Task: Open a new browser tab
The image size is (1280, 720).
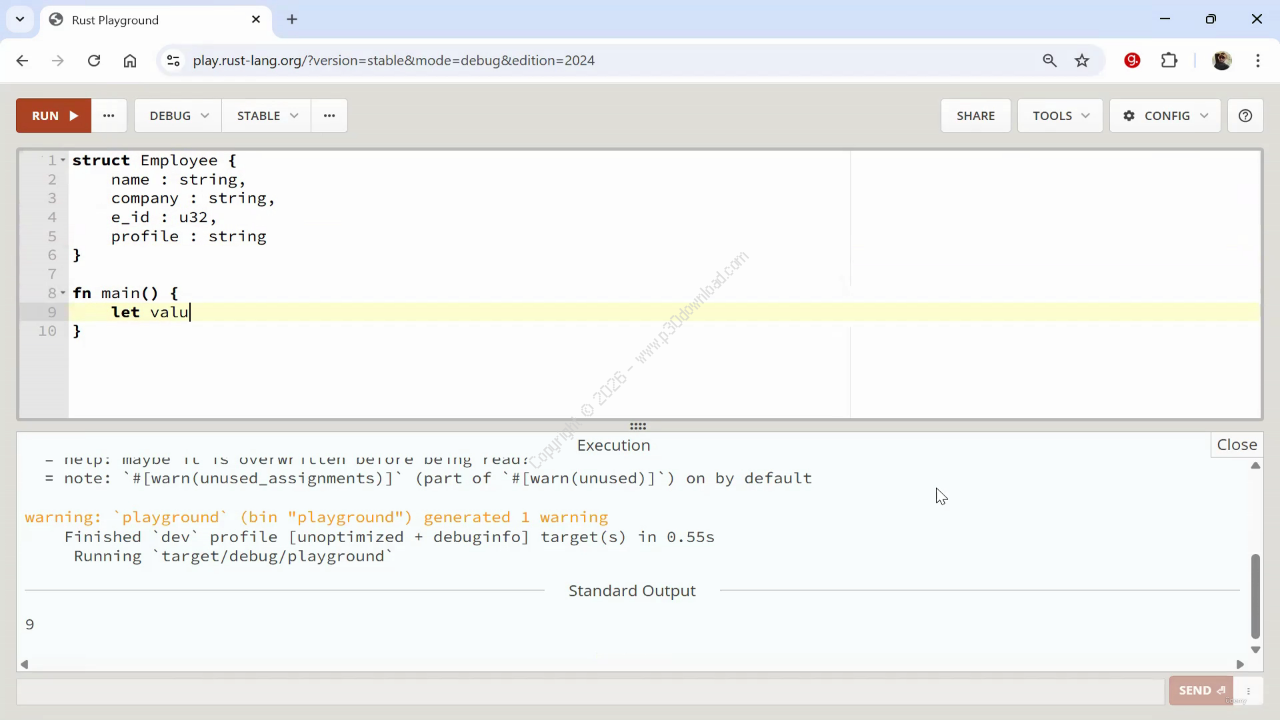Action: click(292, 19)
